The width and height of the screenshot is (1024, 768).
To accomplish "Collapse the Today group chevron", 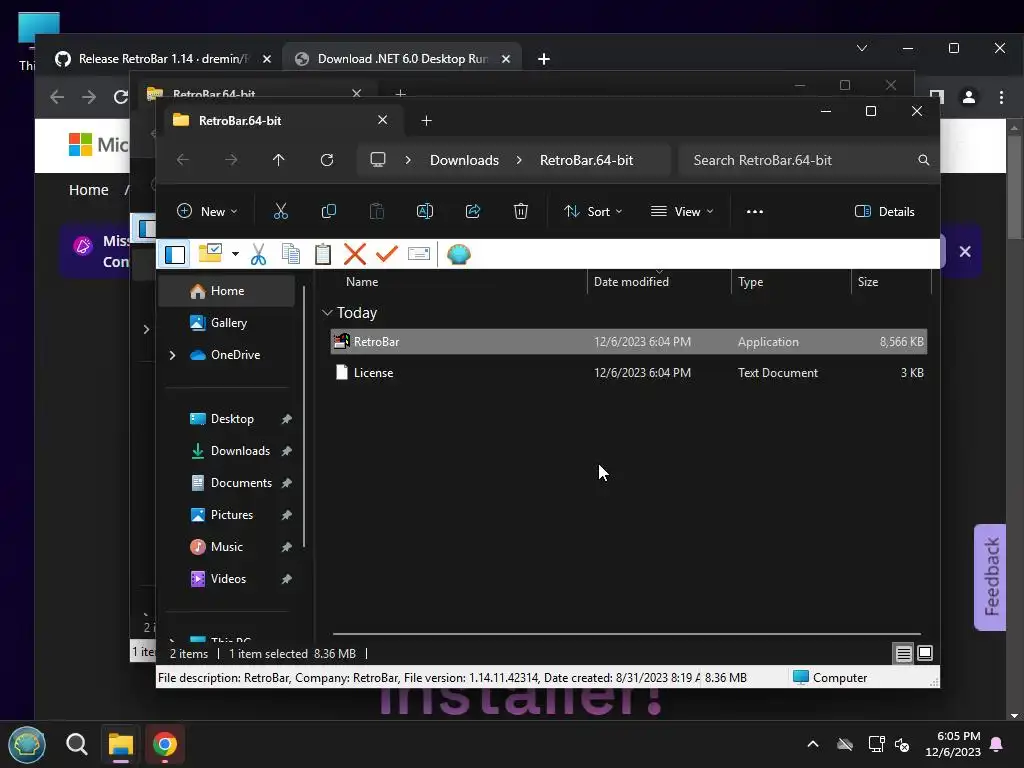I will (327, 313).
